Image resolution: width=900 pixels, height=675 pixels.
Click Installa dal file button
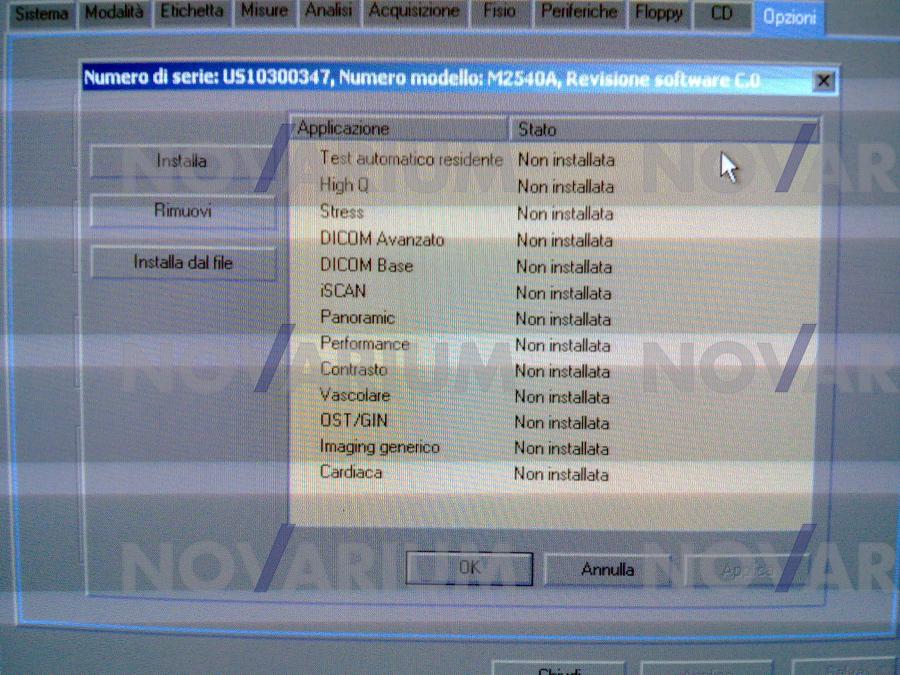[183, 263]
